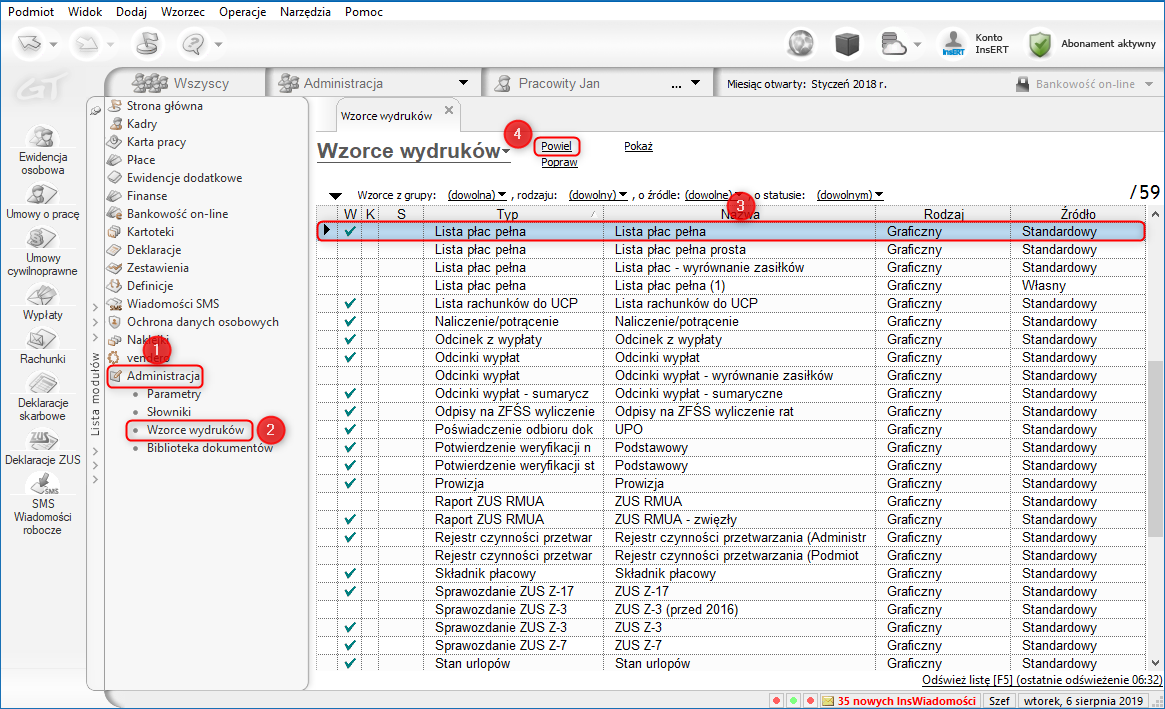
Task: Expand the Administracja dropdown arrow in header
Action: coord(463,83)
